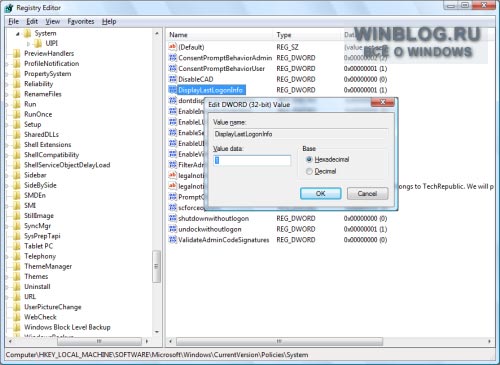Select the ConsentPromptBehaviorUser value name
Image resolution: width=500 pixels, height=365 pixels.
point(222,68)
